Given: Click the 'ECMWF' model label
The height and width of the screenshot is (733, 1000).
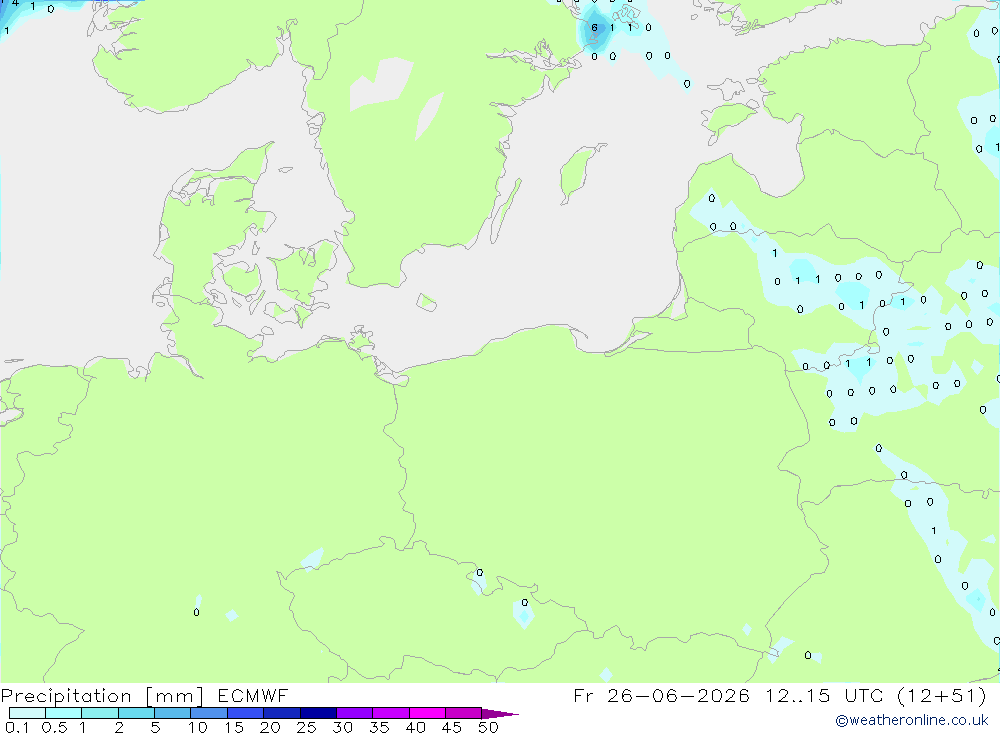Looking at the screenshot, I should point(253,695).
